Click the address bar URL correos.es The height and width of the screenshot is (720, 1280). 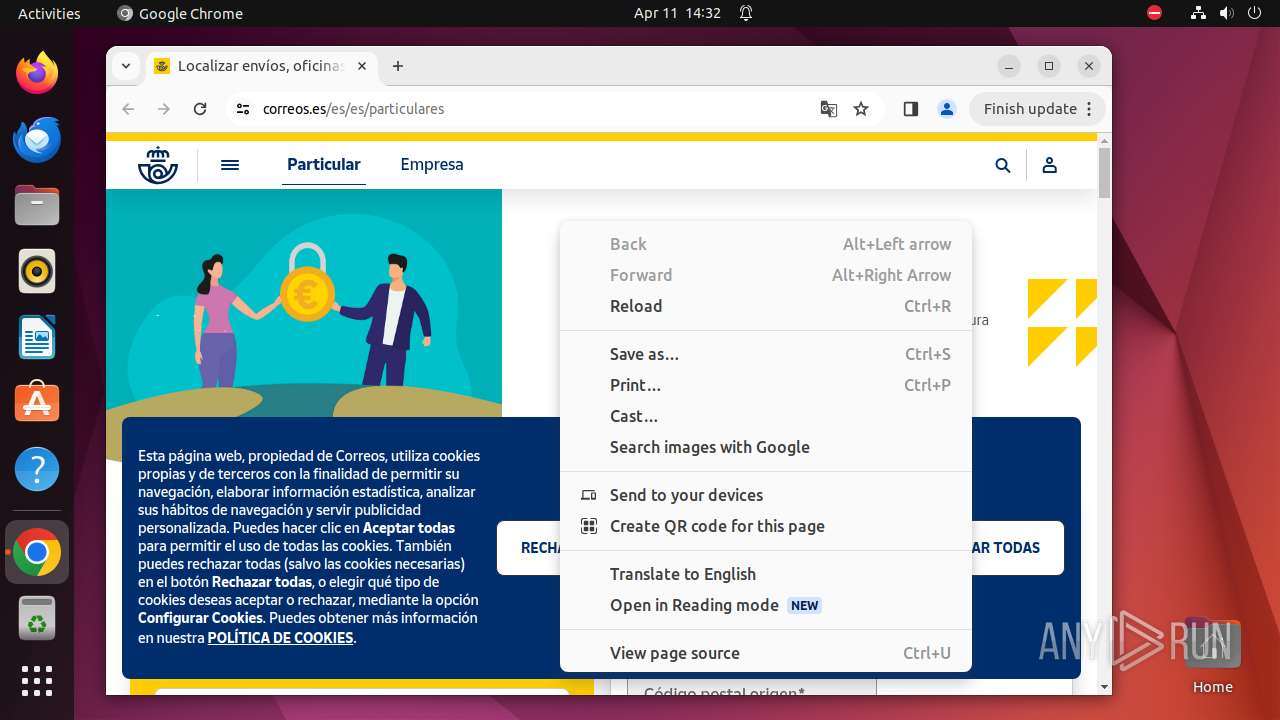[353, 109]
